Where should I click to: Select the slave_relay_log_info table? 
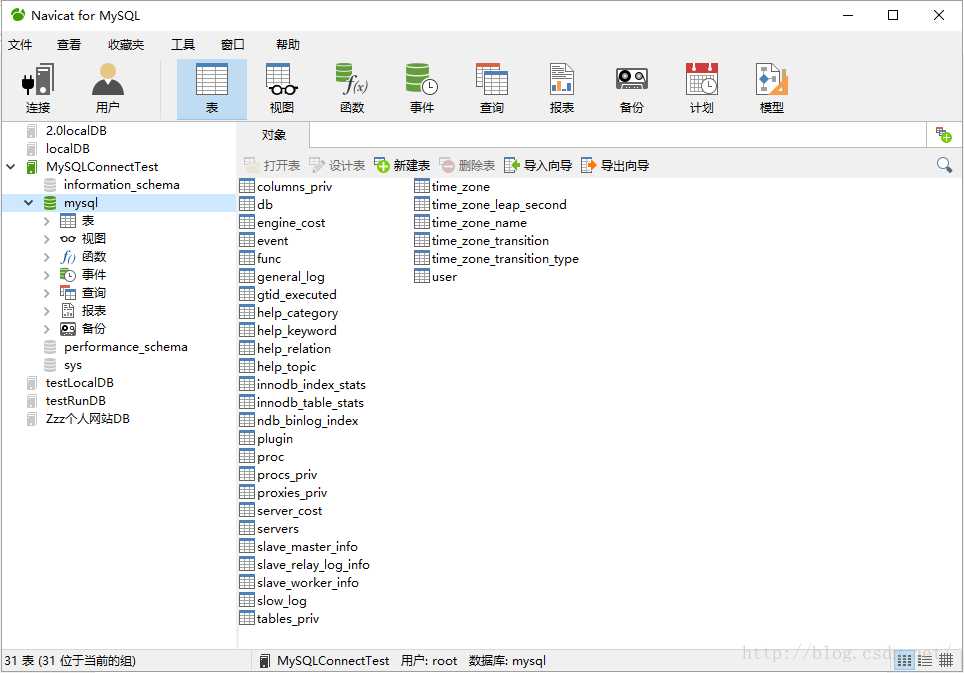pyautogui.click(x=313, y=564)
